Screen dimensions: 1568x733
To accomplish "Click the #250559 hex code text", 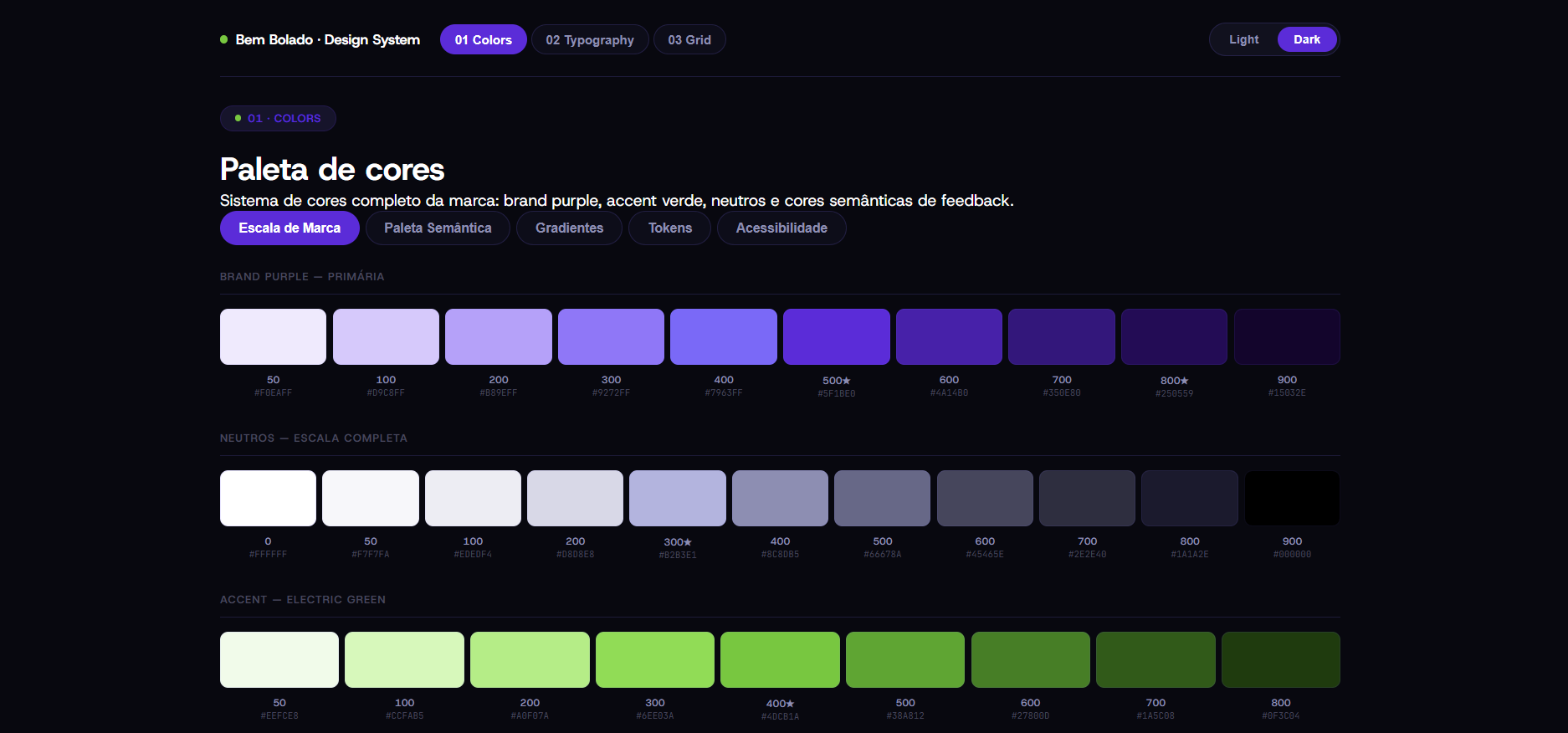I will (x=1174, y=393).
